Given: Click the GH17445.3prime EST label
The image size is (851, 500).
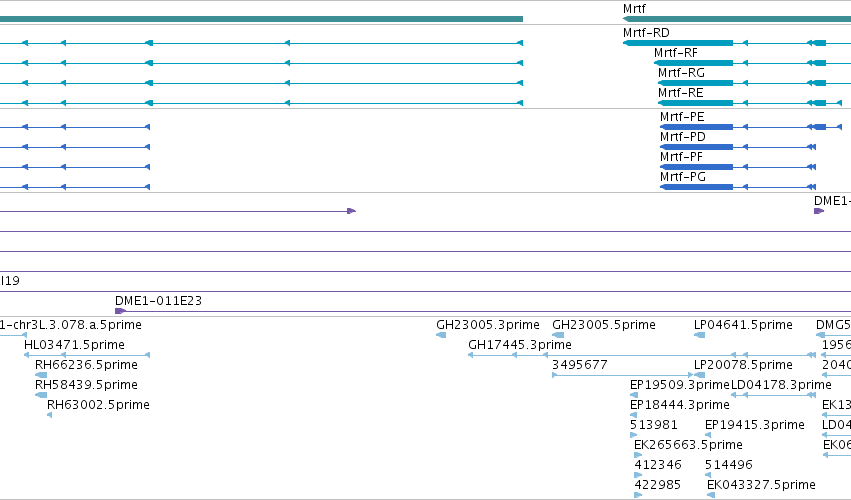Looking at the screenshot, I should [x=520, y=345].
